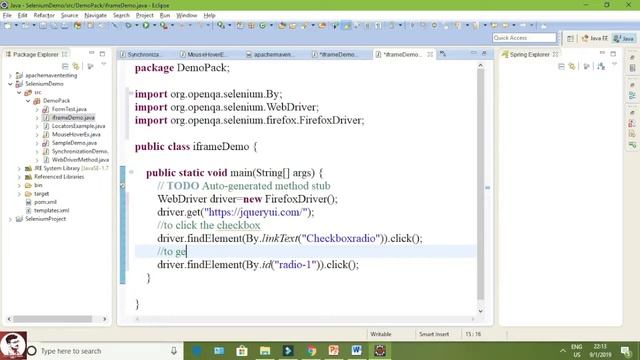Collapse the imports fold marker
The width and height of the screenshot is (640, 360).
click(131, 93)
